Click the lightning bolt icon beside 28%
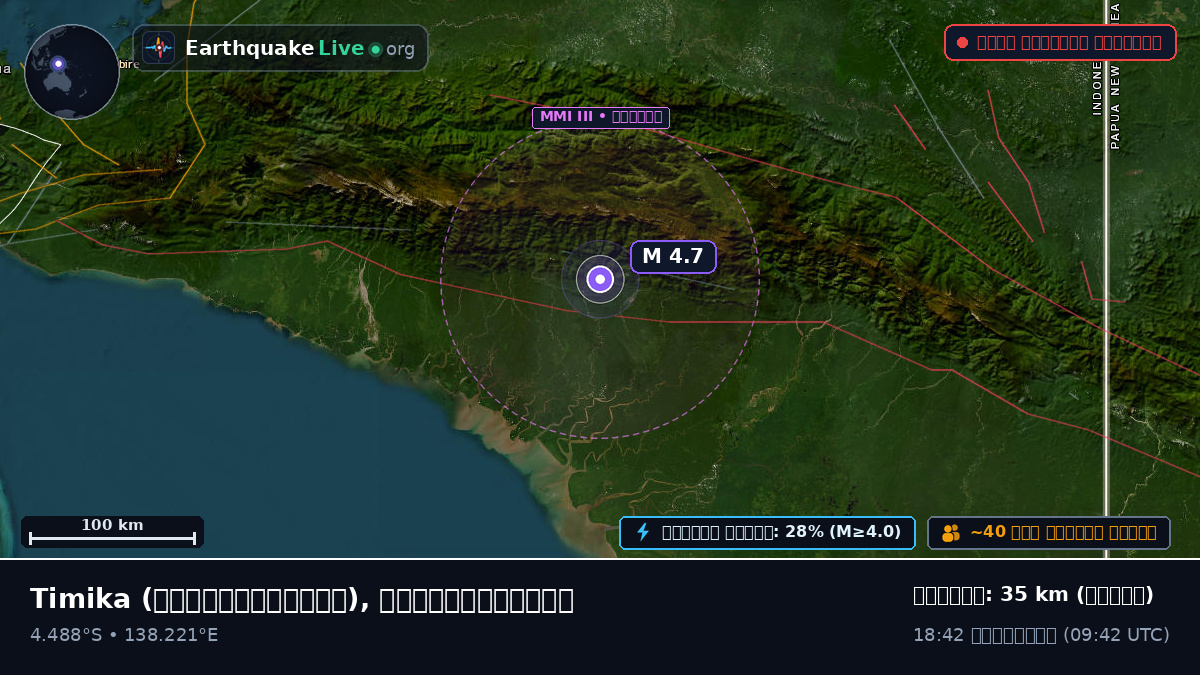 (x=643, y=532)
